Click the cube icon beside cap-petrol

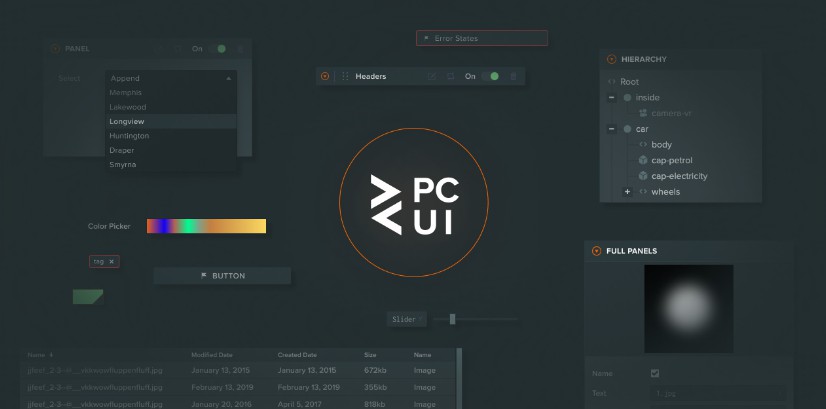click(642, 160)
